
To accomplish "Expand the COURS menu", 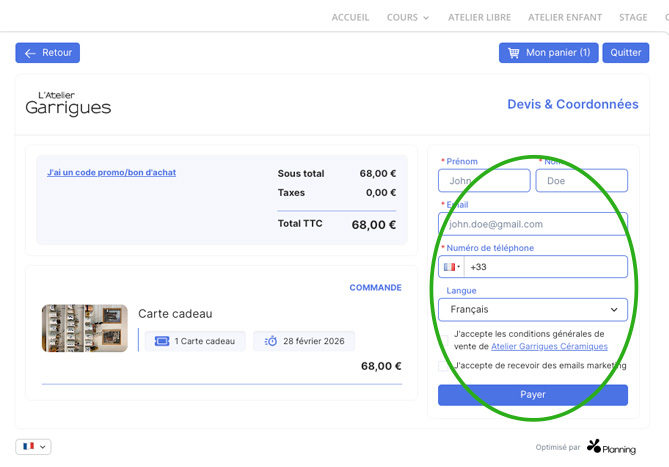I will pos(408,17).
